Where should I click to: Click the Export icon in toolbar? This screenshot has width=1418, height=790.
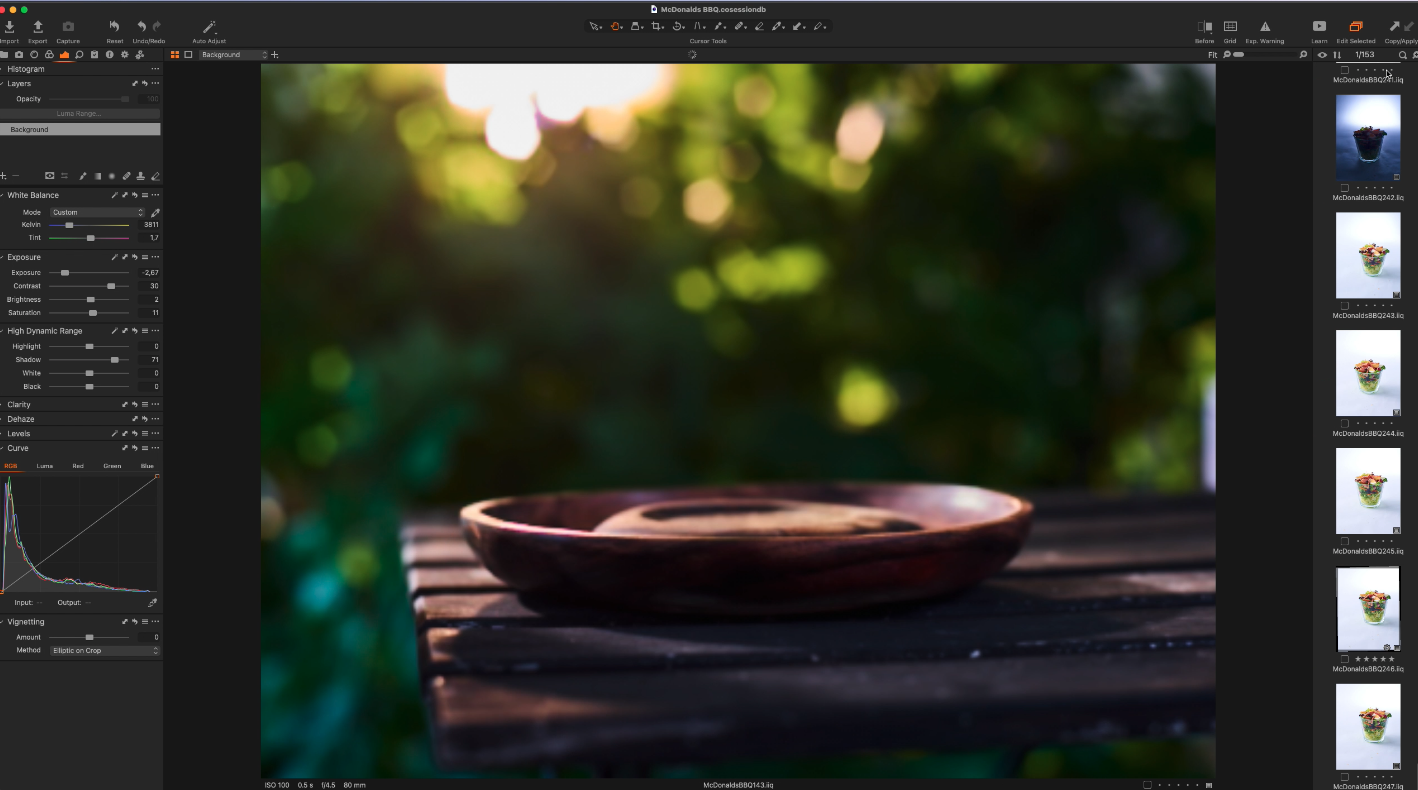pos(38,26)
